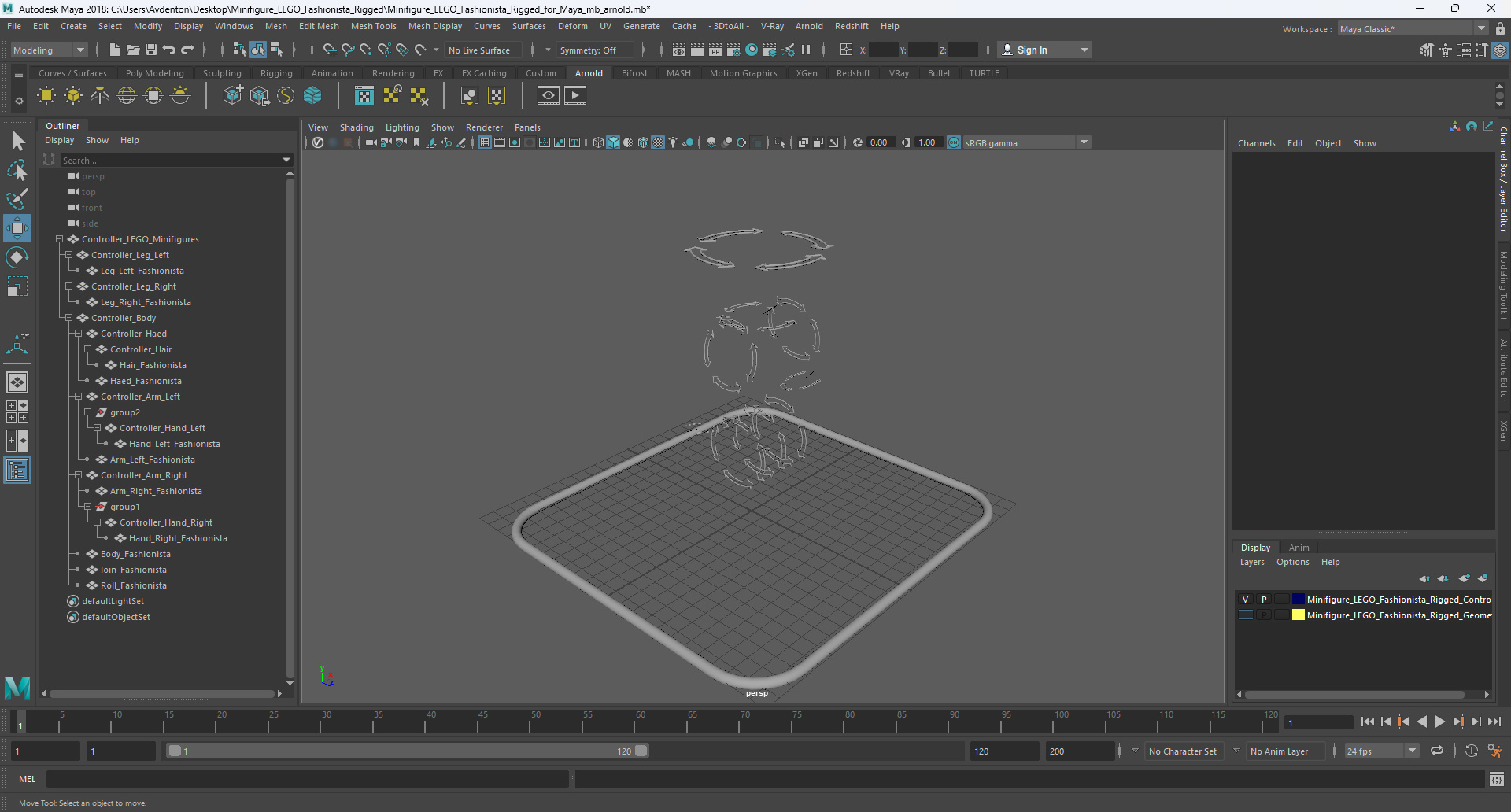Click the Arnold render play icon

coord(575,96)
